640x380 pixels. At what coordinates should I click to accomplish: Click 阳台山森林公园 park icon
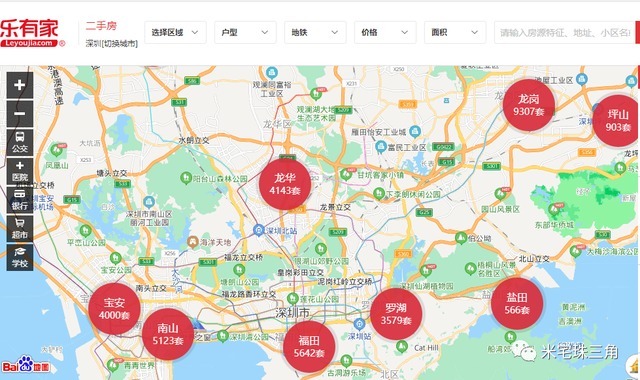coord(186,178)
